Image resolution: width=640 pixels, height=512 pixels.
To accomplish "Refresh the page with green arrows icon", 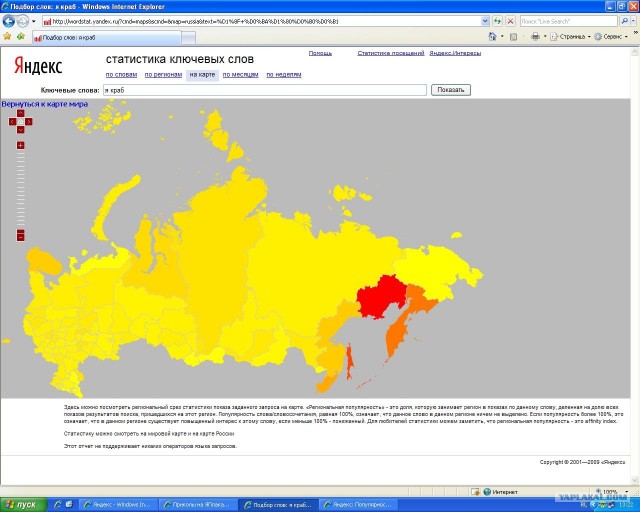I will pyautogui.click(x=498, y=21).
